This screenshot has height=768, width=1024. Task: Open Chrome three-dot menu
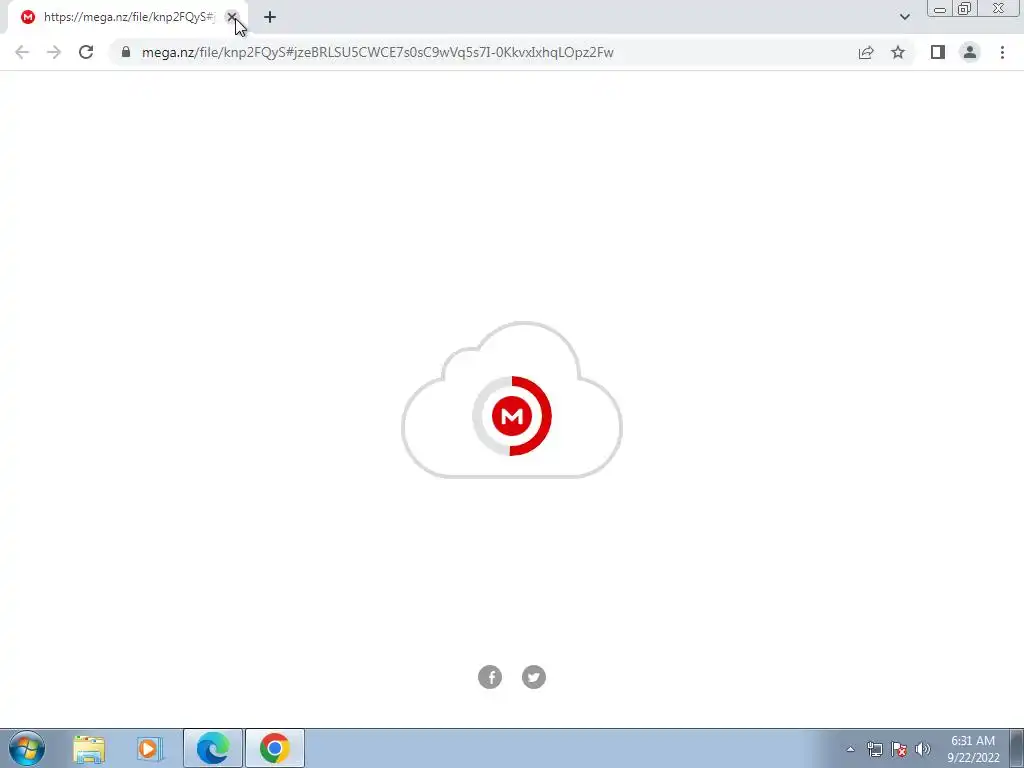tap(1002, 52)
